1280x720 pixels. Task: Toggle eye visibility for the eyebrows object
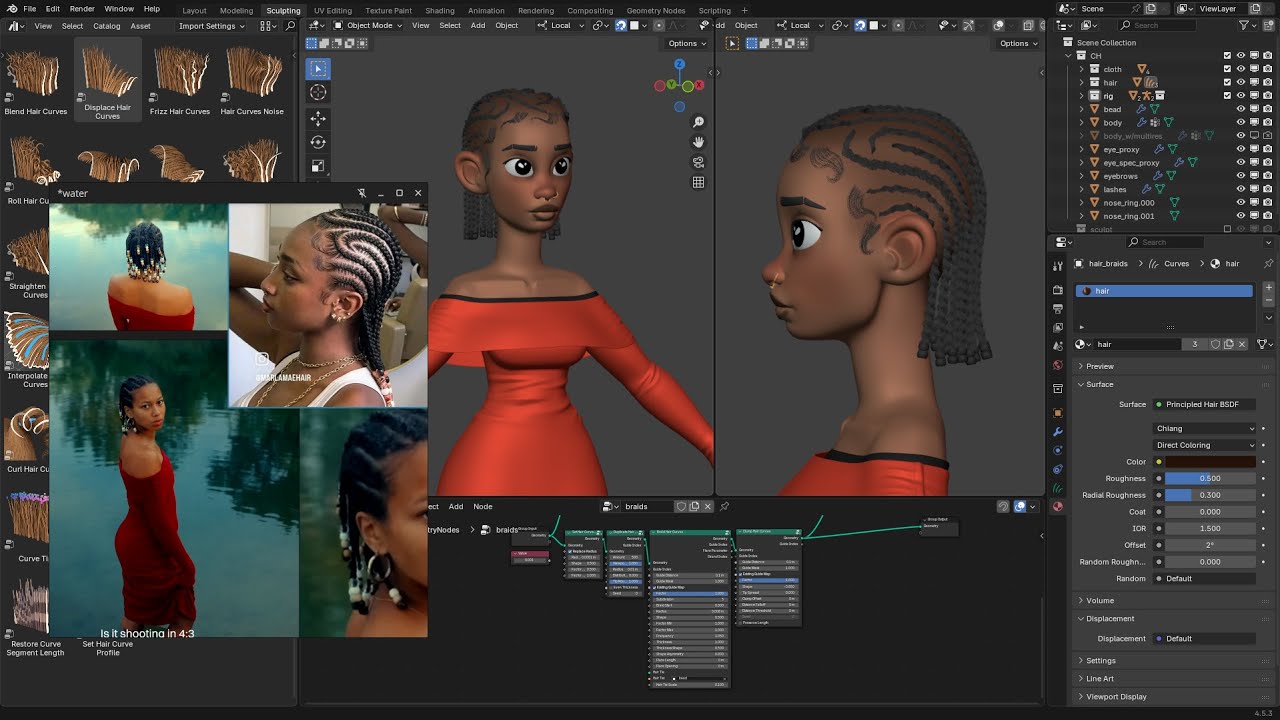point(1241,176)
